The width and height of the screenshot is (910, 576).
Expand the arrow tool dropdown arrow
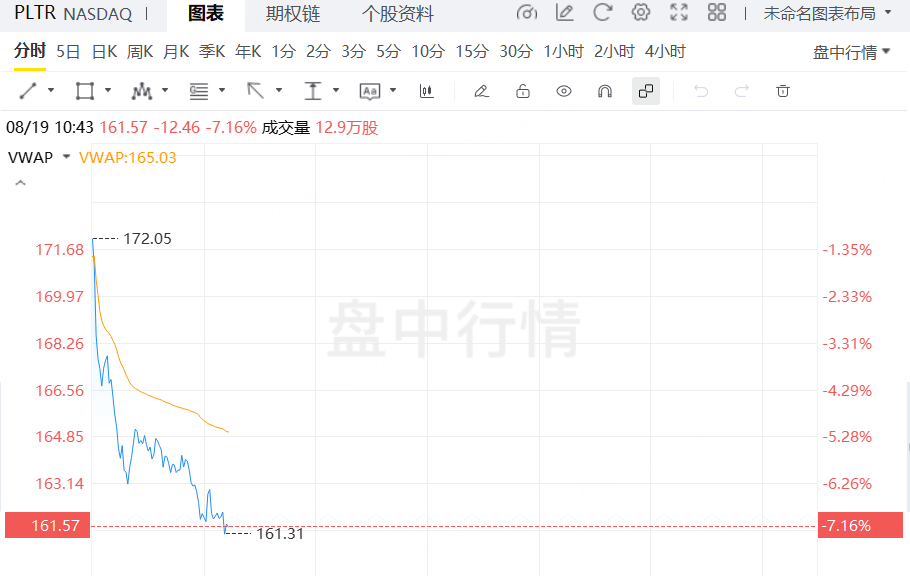click(x=279, y=90)
